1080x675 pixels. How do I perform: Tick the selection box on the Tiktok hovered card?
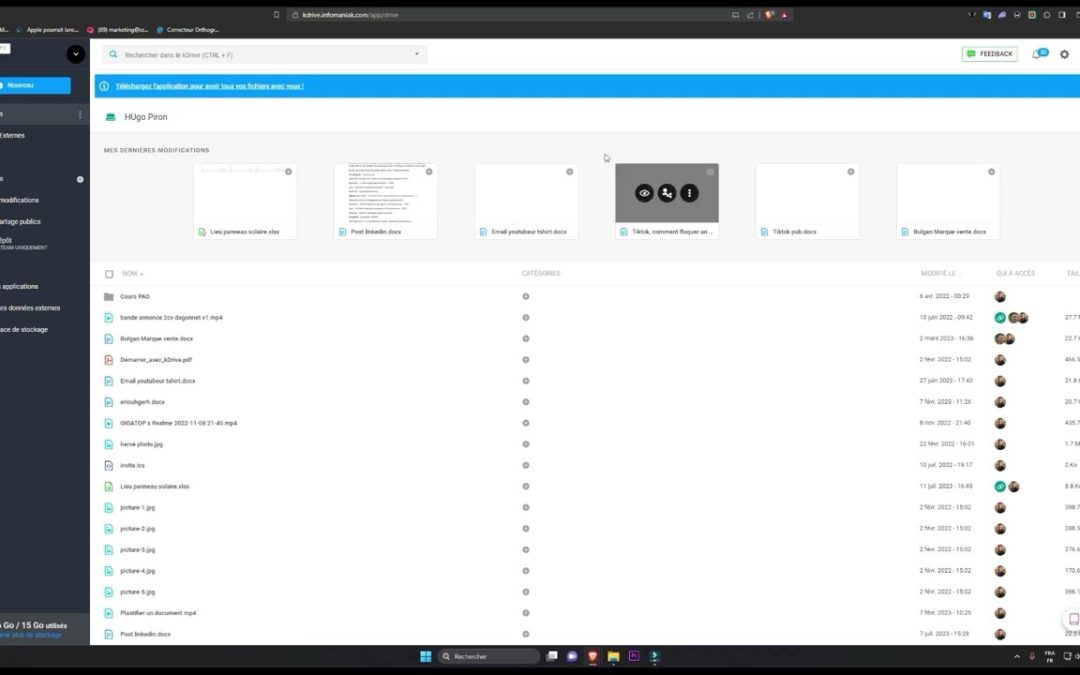tap(710, 172)
